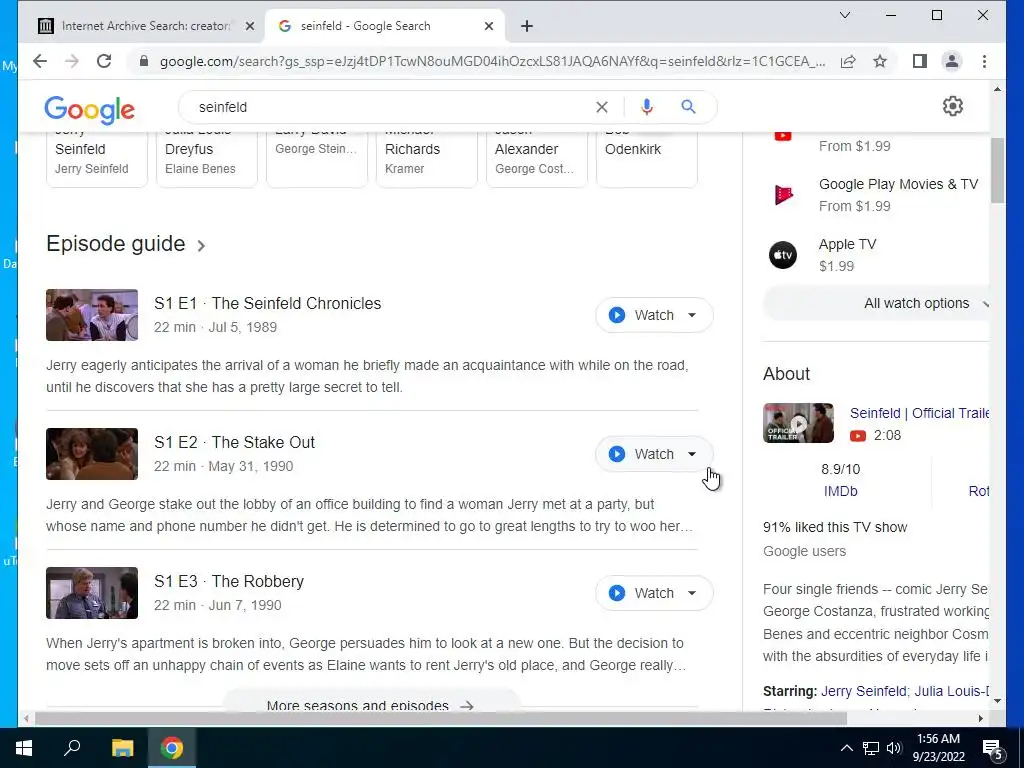The image size is (1024, 768).
Task: Click the blue magnifier search button
Action: (x=688, y=106)
